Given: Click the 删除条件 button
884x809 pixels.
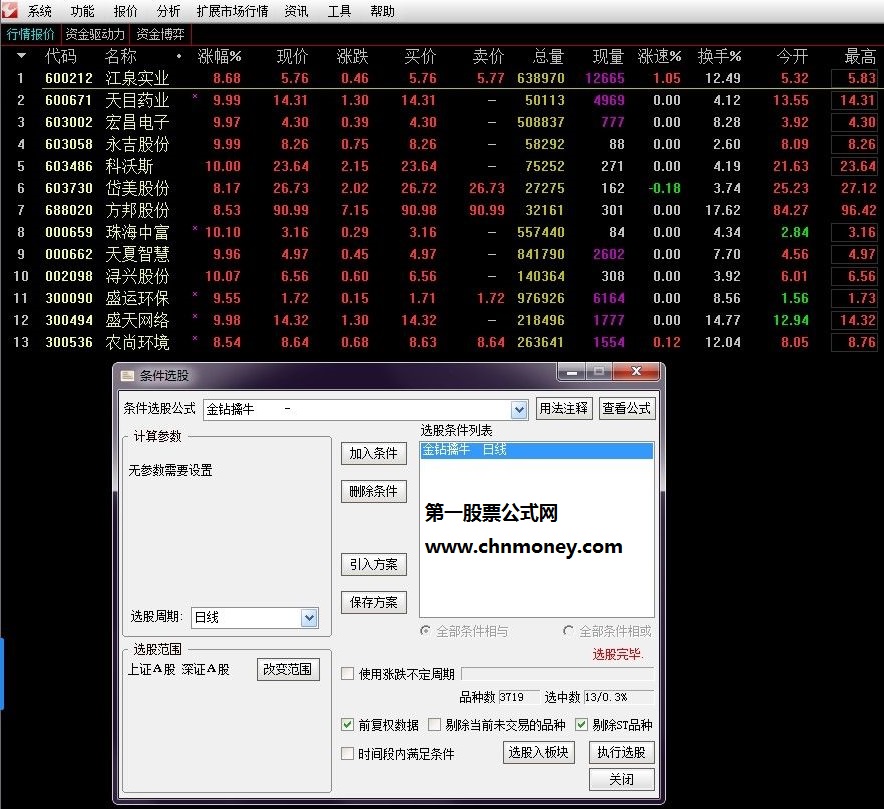Looking at the screenshot, I should [374, 492].
